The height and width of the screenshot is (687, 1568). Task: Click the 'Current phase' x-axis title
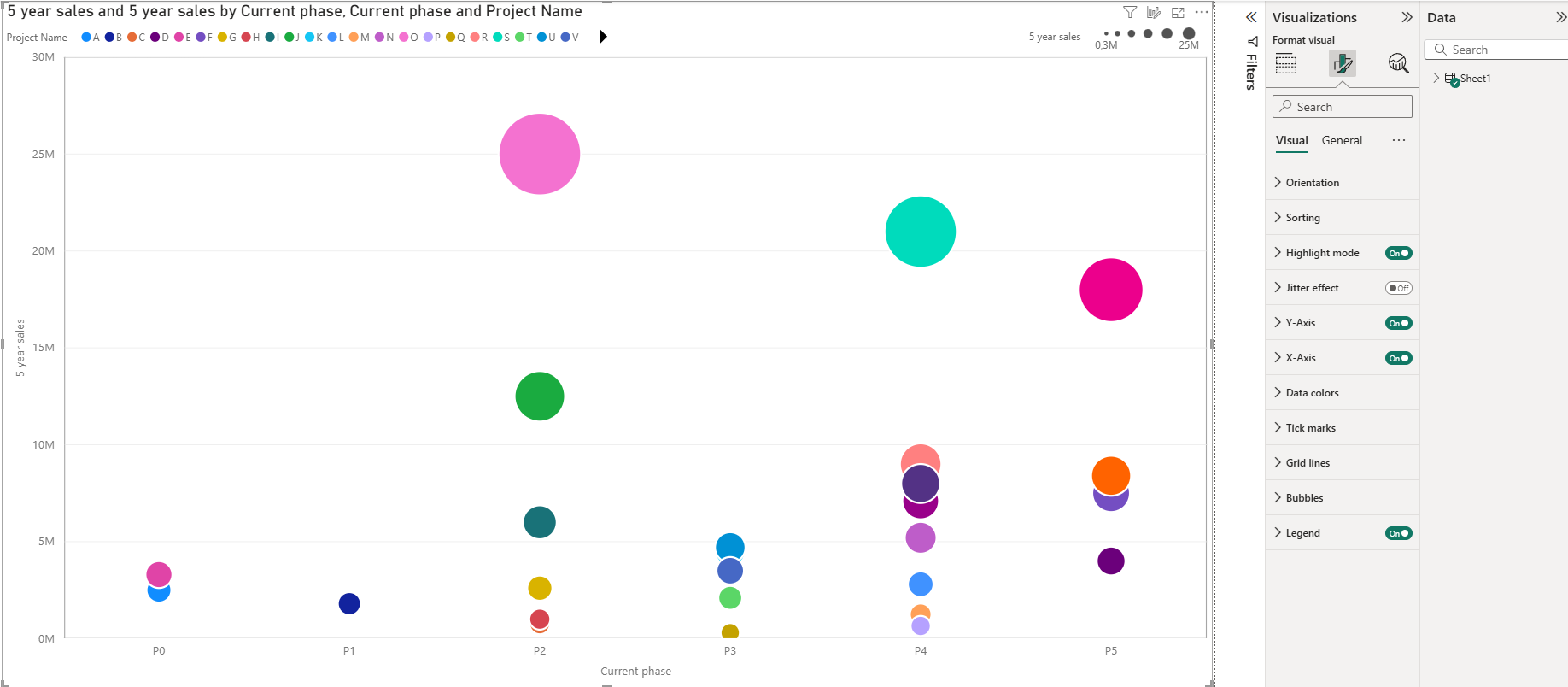click(x=636, y=671)
